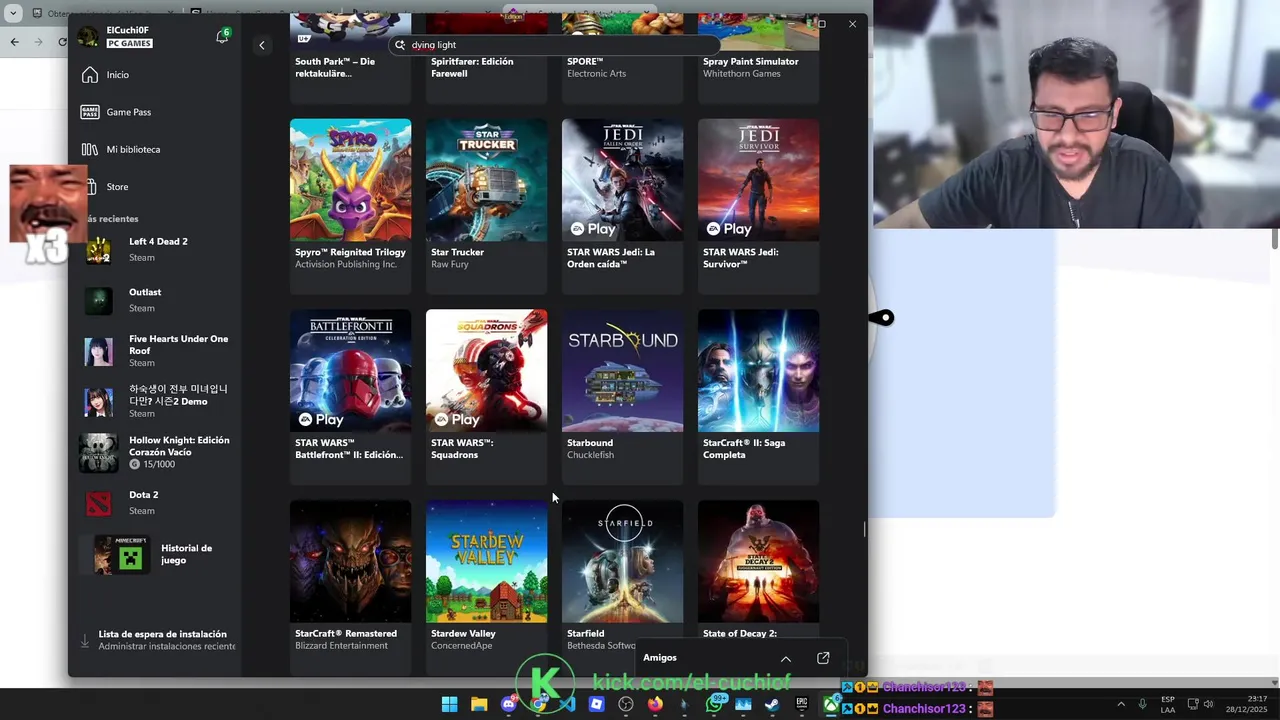Open Epic Games Launcher from taskbar

coord(802,704)
